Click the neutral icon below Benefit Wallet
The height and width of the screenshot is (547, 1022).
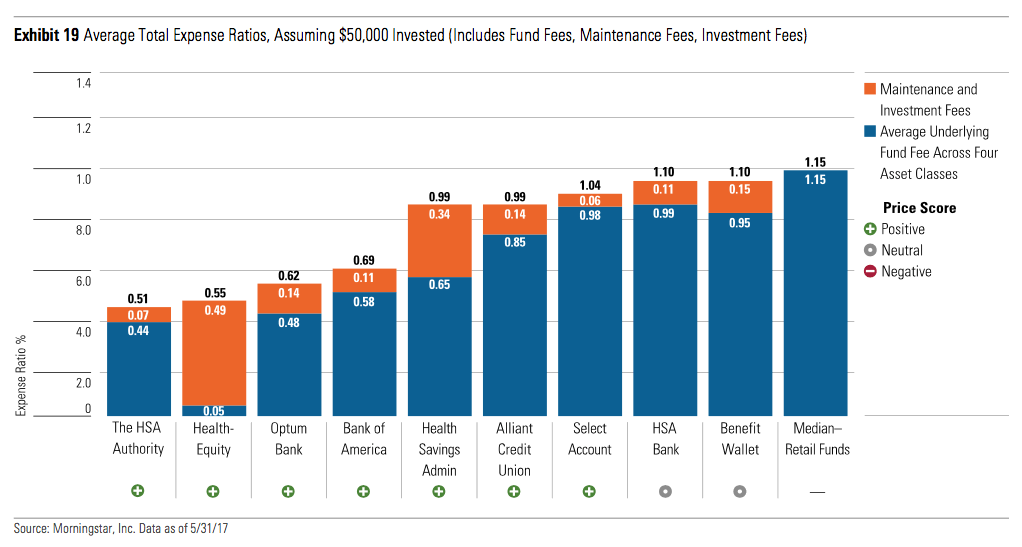[740, 491]
